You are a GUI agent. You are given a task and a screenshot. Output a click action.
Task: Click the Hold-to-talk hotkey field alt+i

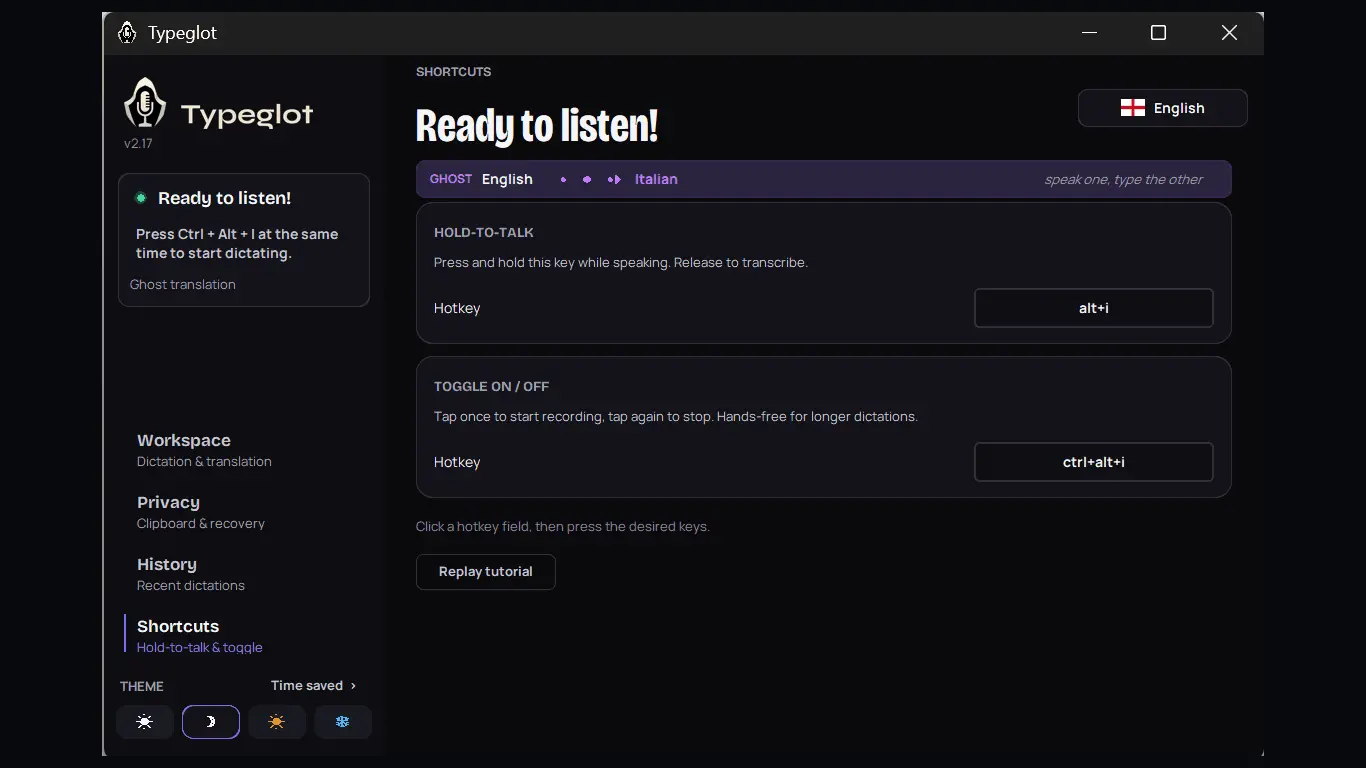[1094, 308]
